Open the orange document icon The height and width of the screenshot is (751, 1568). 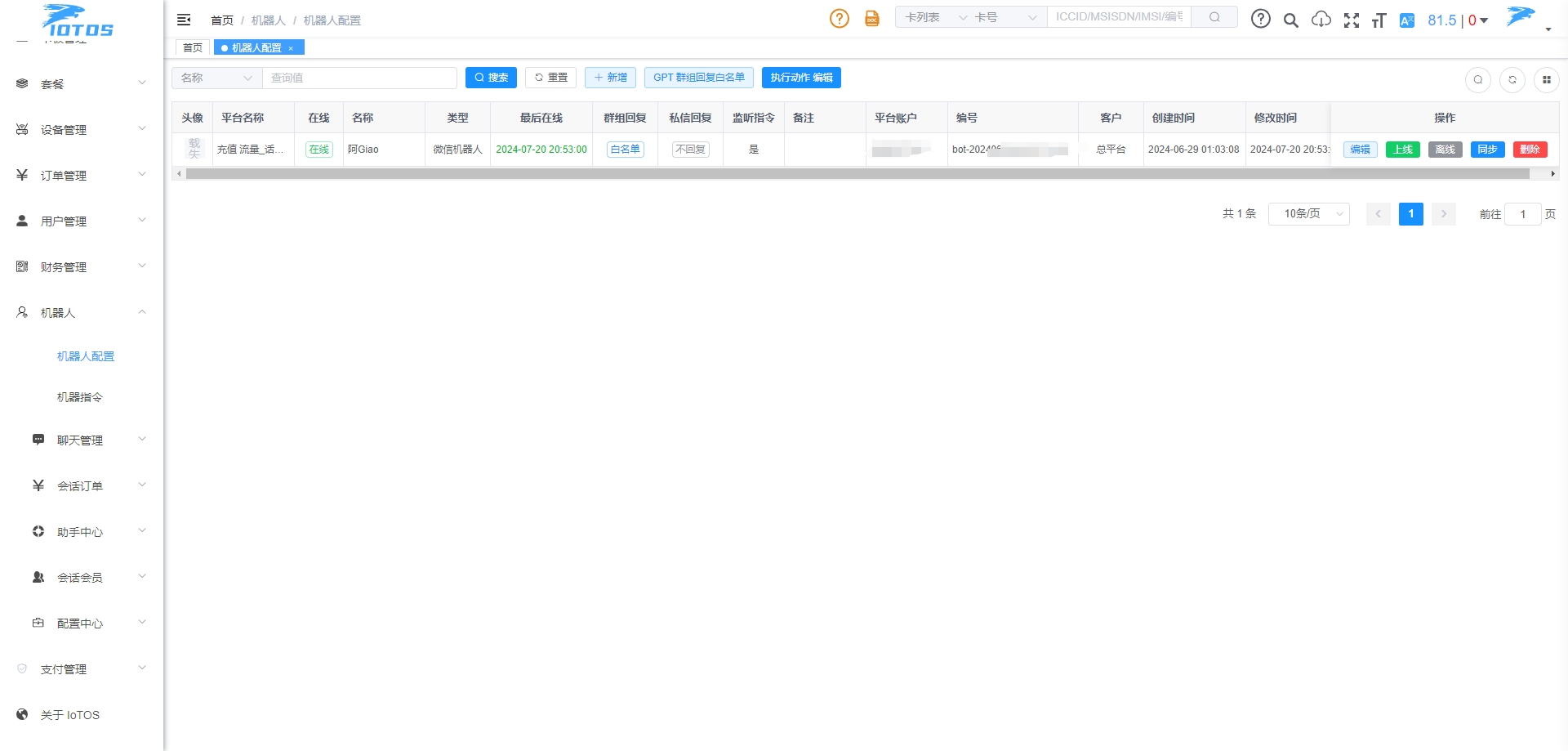pos(872,18)
